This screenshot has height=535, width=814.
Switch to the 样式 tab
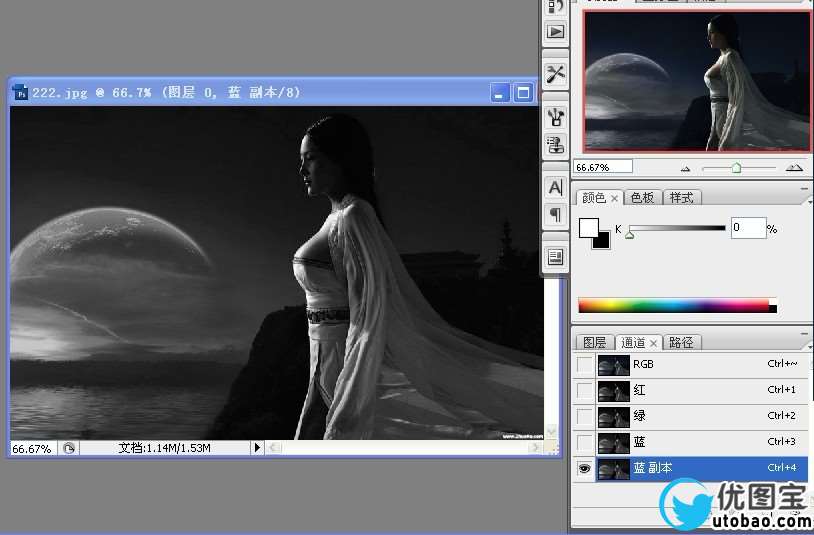coord(682,198)
